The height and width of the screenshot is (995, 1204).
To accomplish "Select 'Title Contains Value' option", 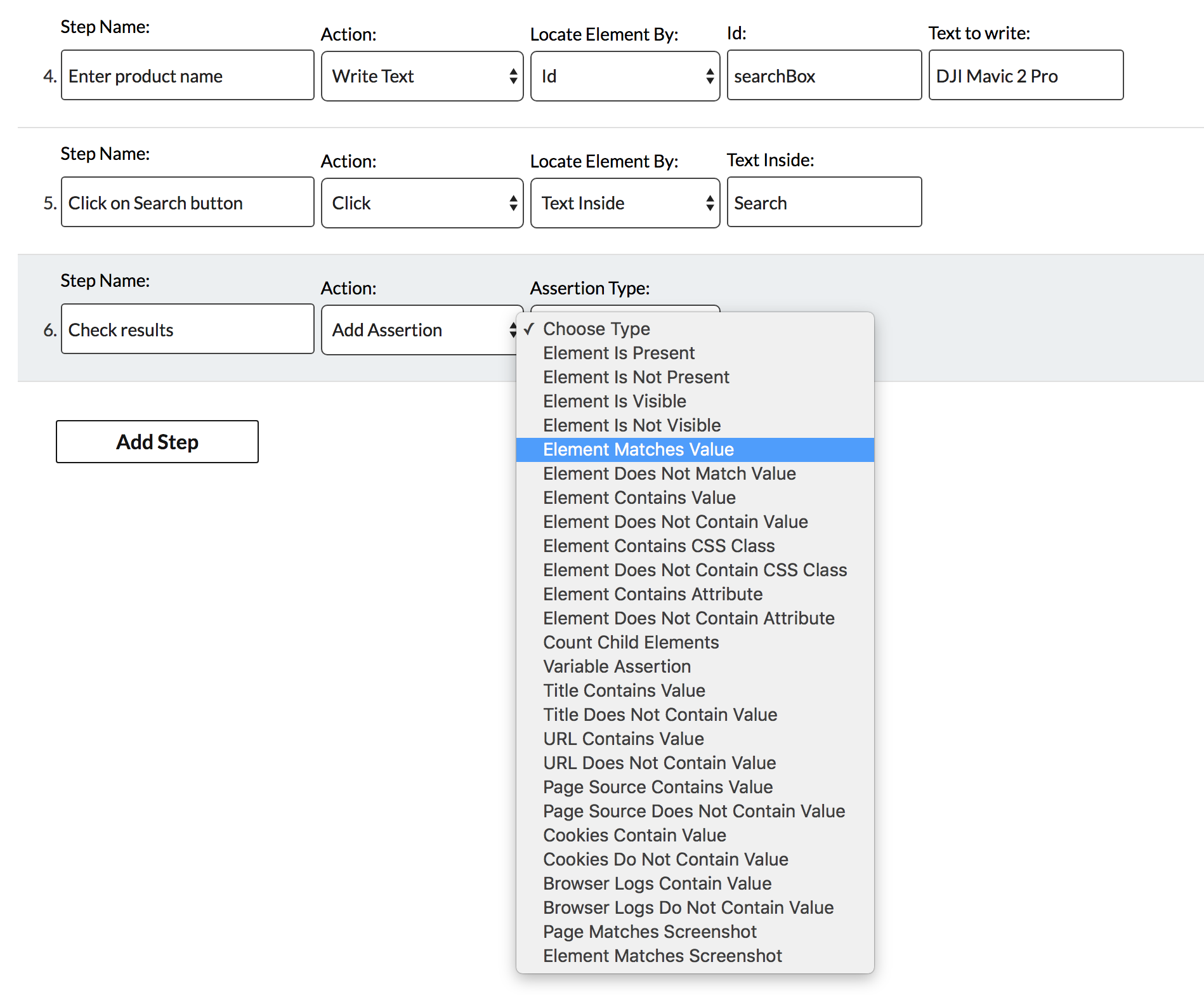I will 695,690.
